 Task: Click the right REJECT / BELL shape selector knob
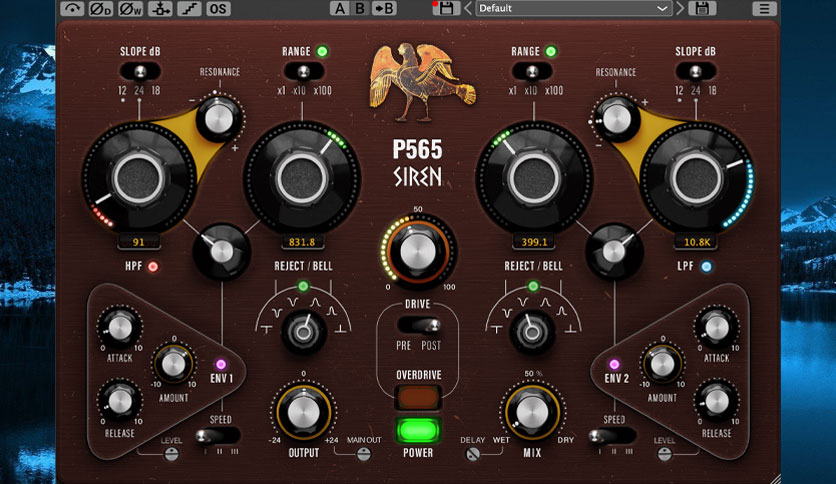click(x=532, y=333)
